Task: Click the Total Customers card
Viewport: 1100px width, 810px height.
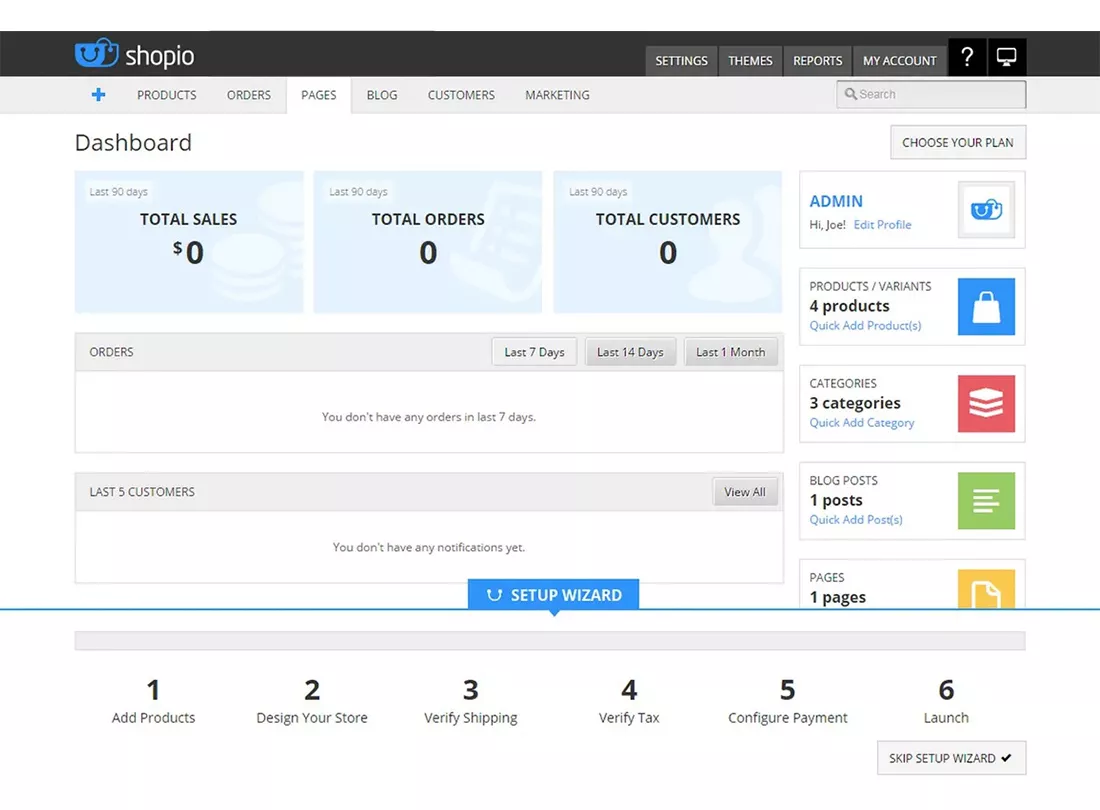Action: 667,242
